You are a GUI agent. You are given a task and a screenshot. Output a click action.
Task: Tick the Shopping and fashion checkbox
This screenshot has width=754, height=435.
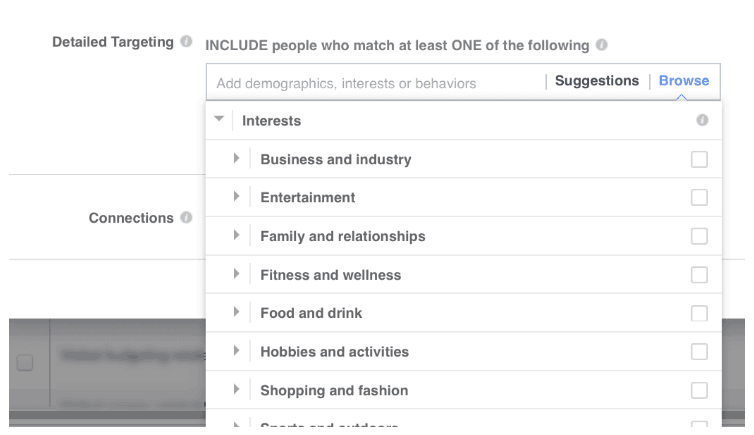(699, 390)
